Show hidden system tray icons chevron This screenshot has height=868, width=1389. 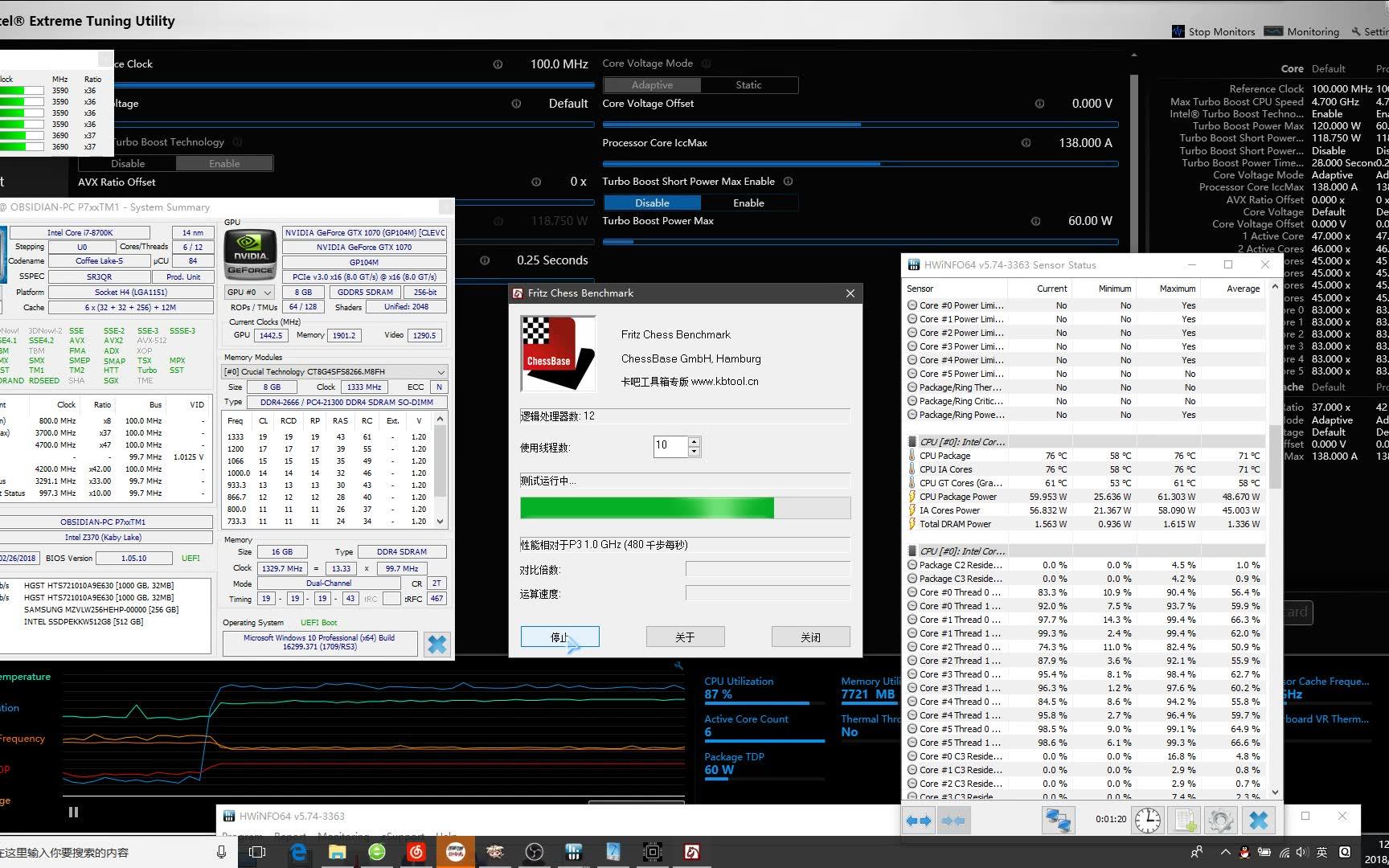pos(1225,853)
